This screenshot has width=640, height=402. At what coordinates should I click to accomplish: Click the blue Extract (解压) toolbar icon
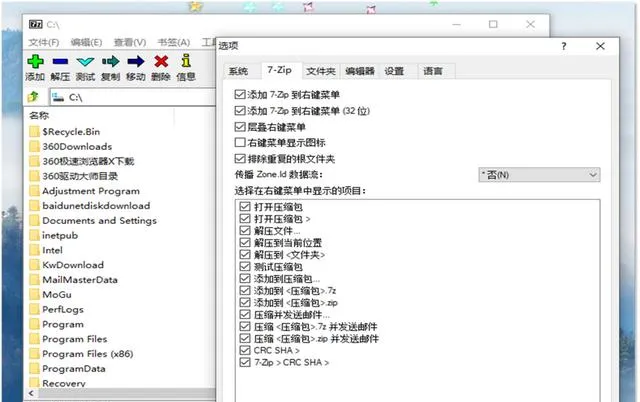click(60, 62)
